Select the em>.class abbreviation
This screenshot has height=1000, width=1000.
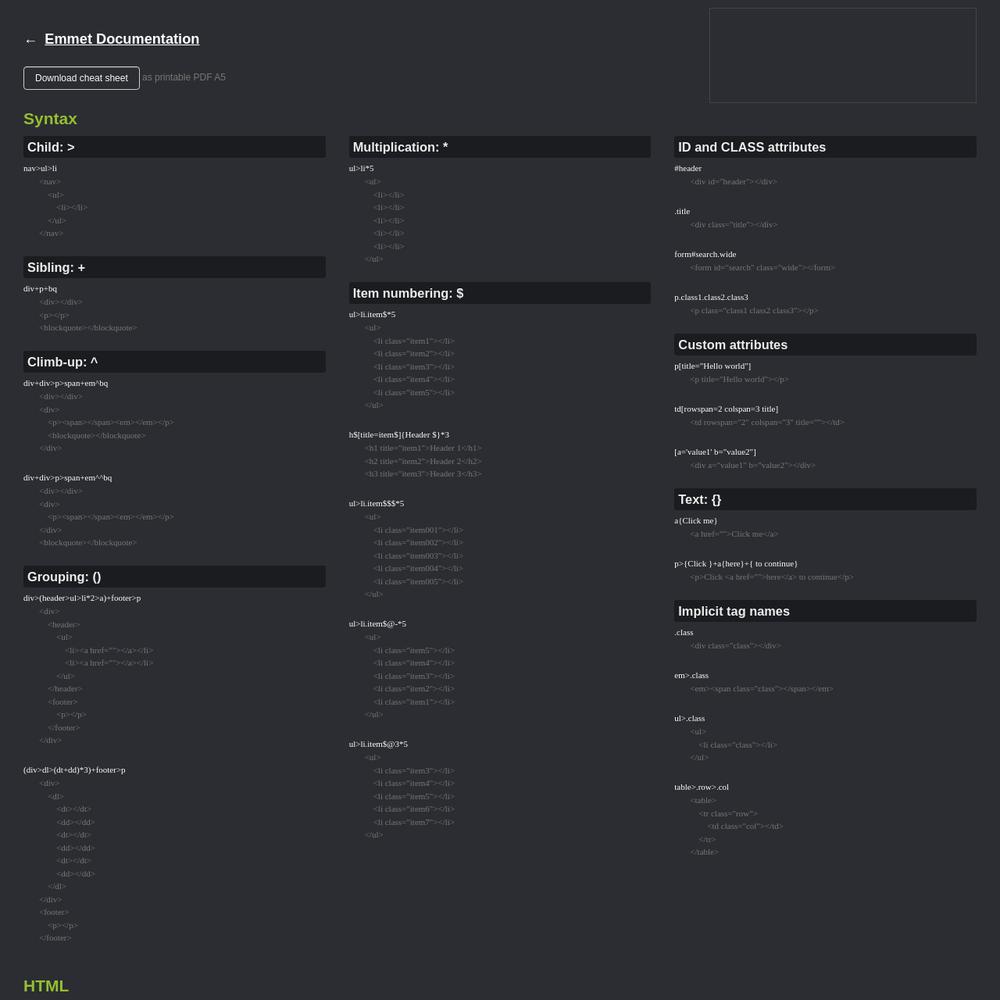click(x=691, y=675)
